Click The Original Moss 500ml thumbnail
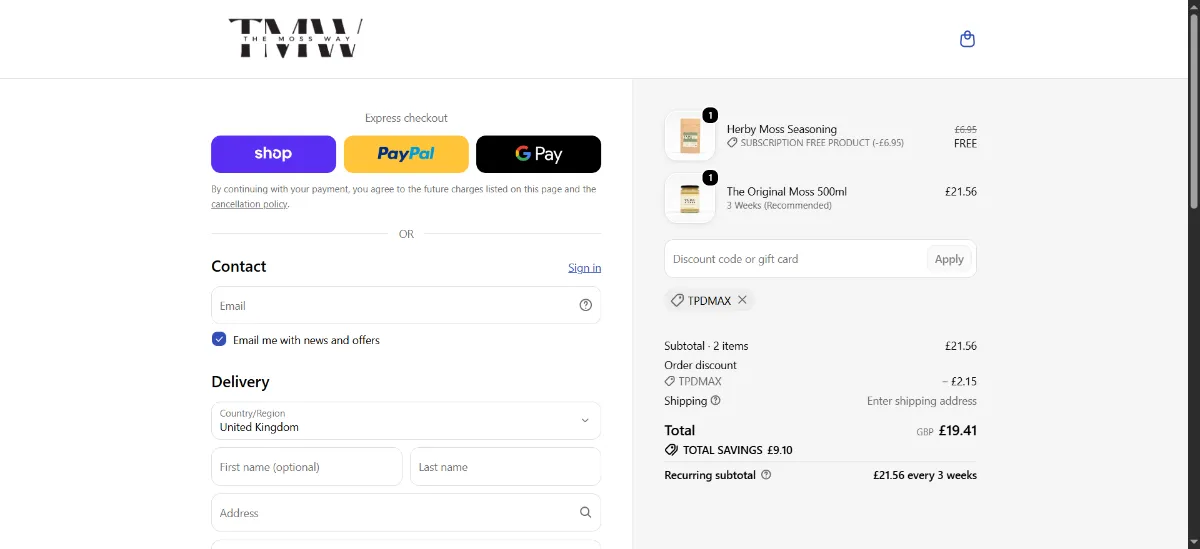Screen dimensions: 1200x549 pyautogui.click(x=690, y=198)
